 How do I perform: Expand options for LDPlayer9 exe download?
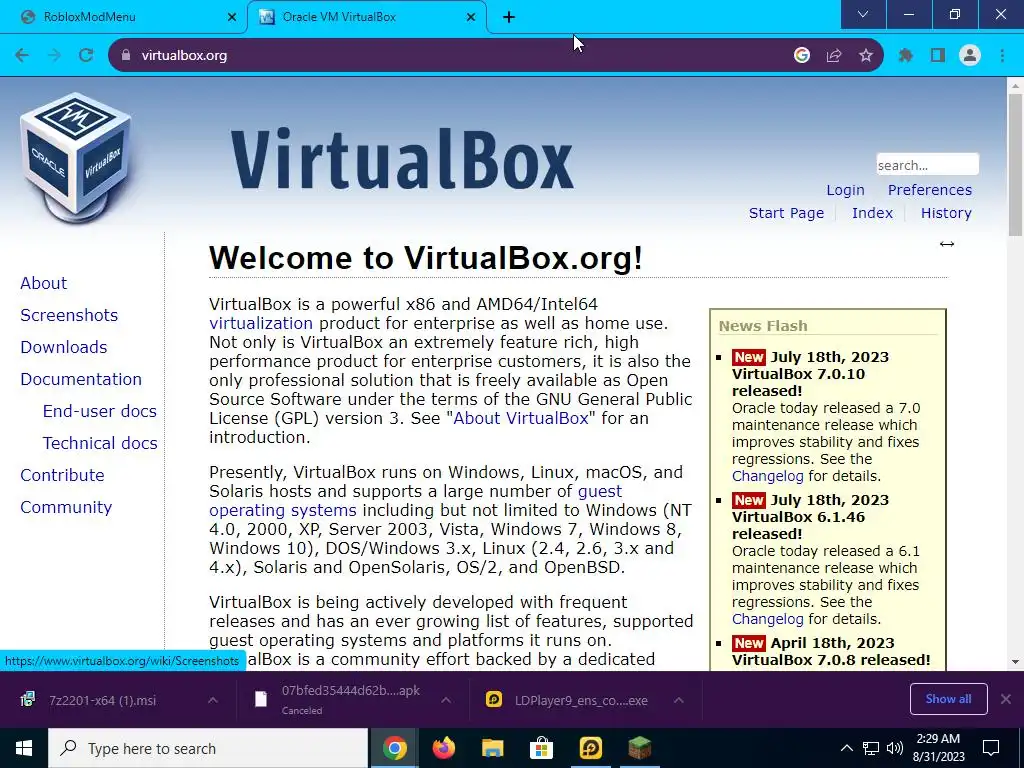(x=679, y=700)
